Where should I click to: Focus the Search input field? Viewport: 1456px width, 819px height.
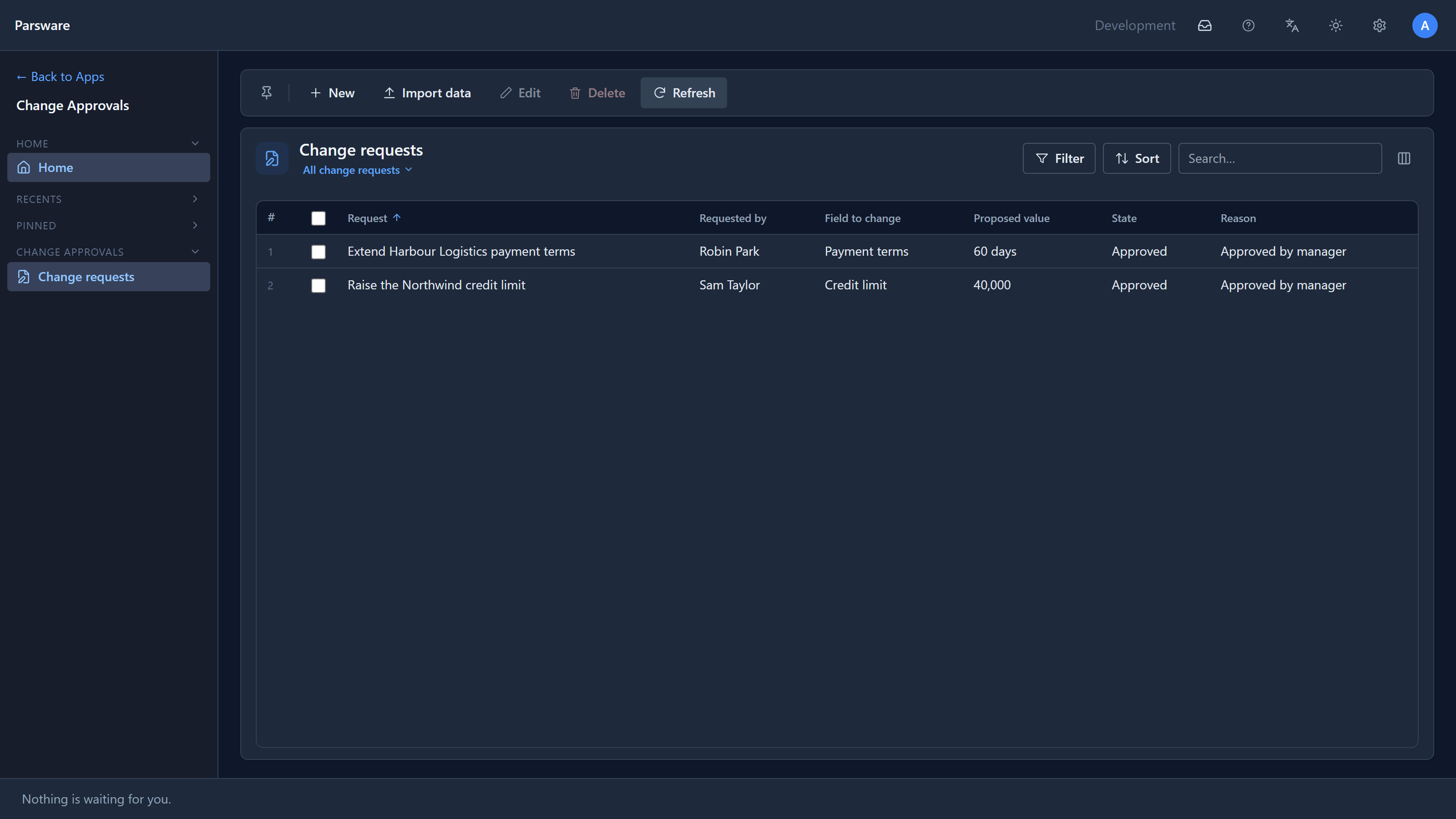click(x=1280, y=158)
